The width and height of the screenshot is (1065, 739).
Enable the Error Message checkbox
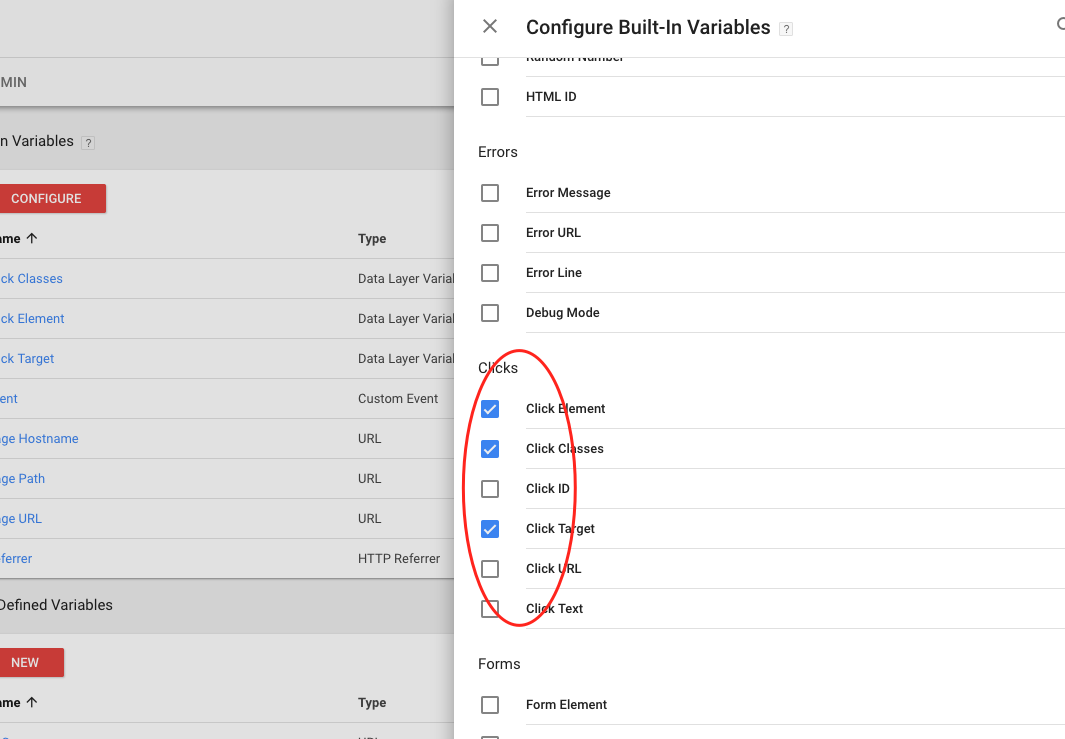pos(490,193)
